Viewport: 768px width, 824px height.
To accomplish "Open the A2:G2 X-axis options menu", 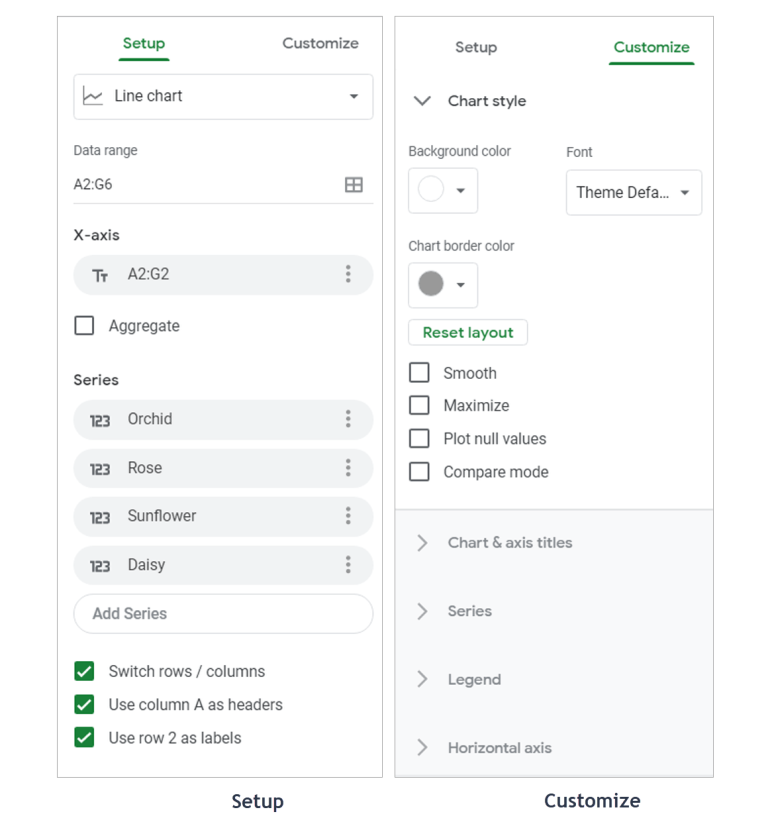I will click(x=348, y=274).
